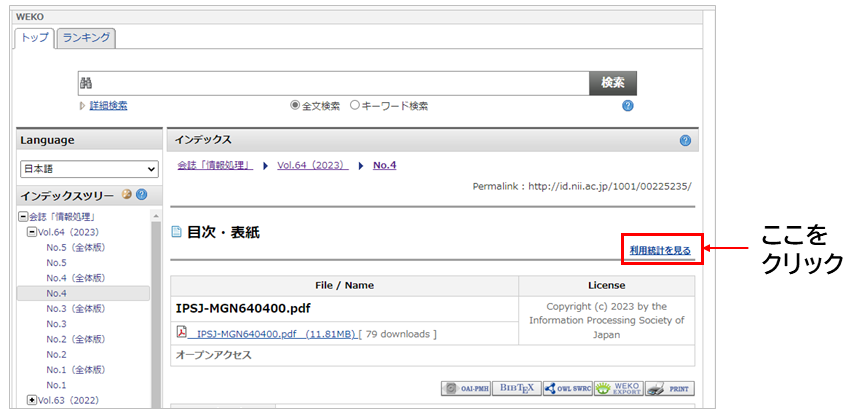Select the トップ tab
This screenshot has width=856, height=417.
(35, 38)
